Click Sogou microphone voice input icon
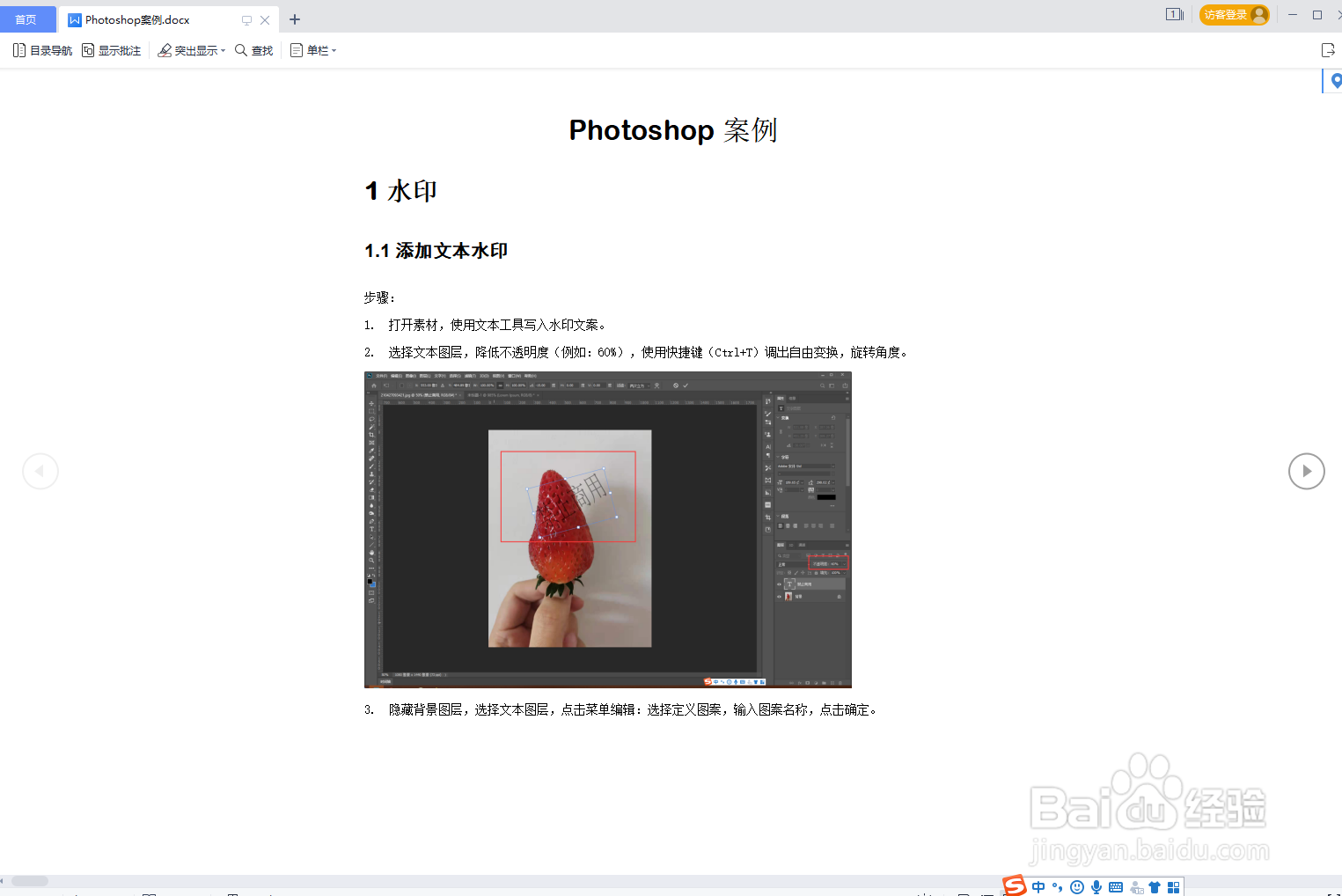1342x896 pixels. click(1096, 887)
